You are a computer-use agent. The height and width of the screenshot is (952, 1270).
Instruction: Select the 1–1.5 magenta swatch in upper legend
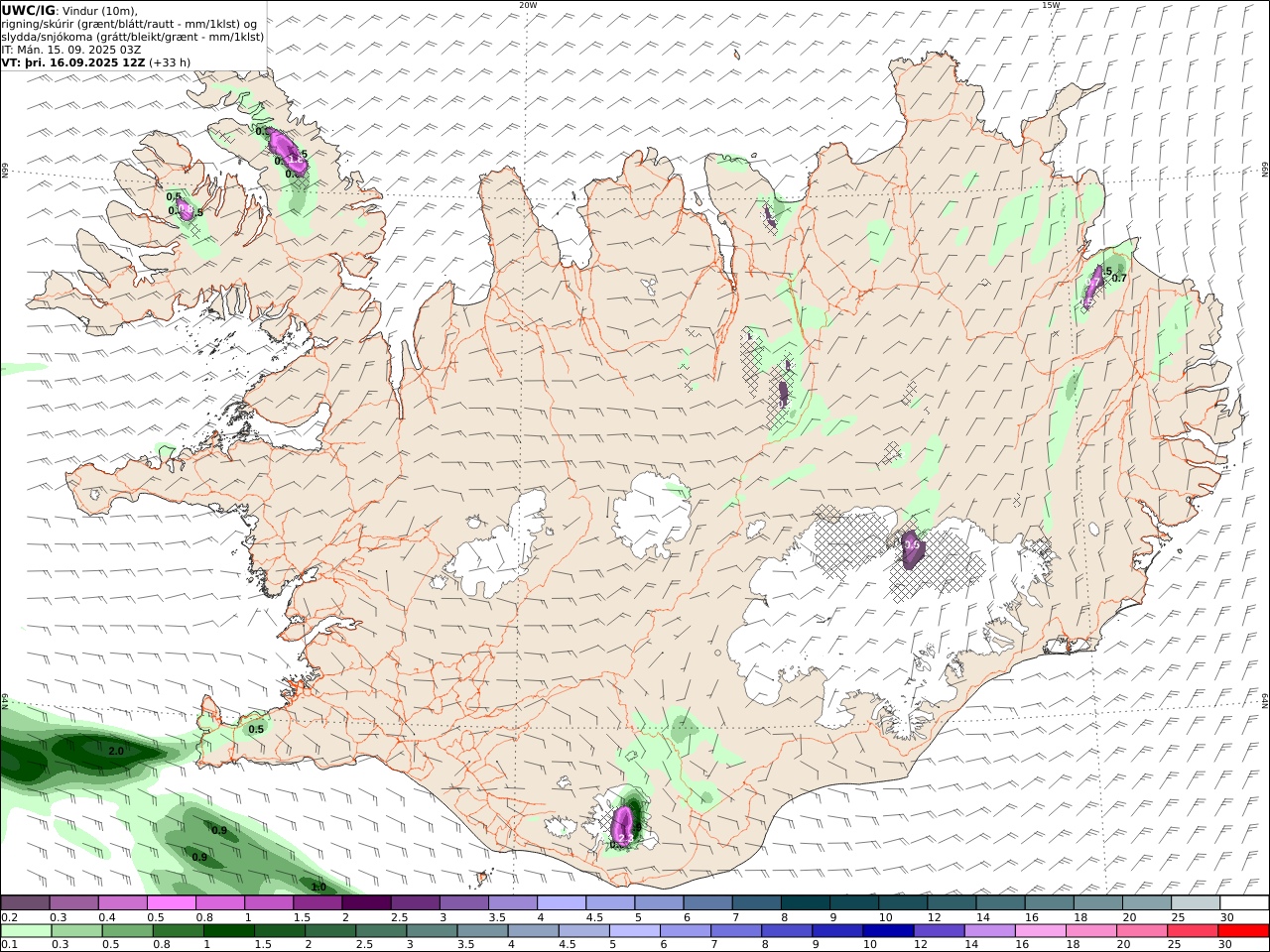coord(268,903)
